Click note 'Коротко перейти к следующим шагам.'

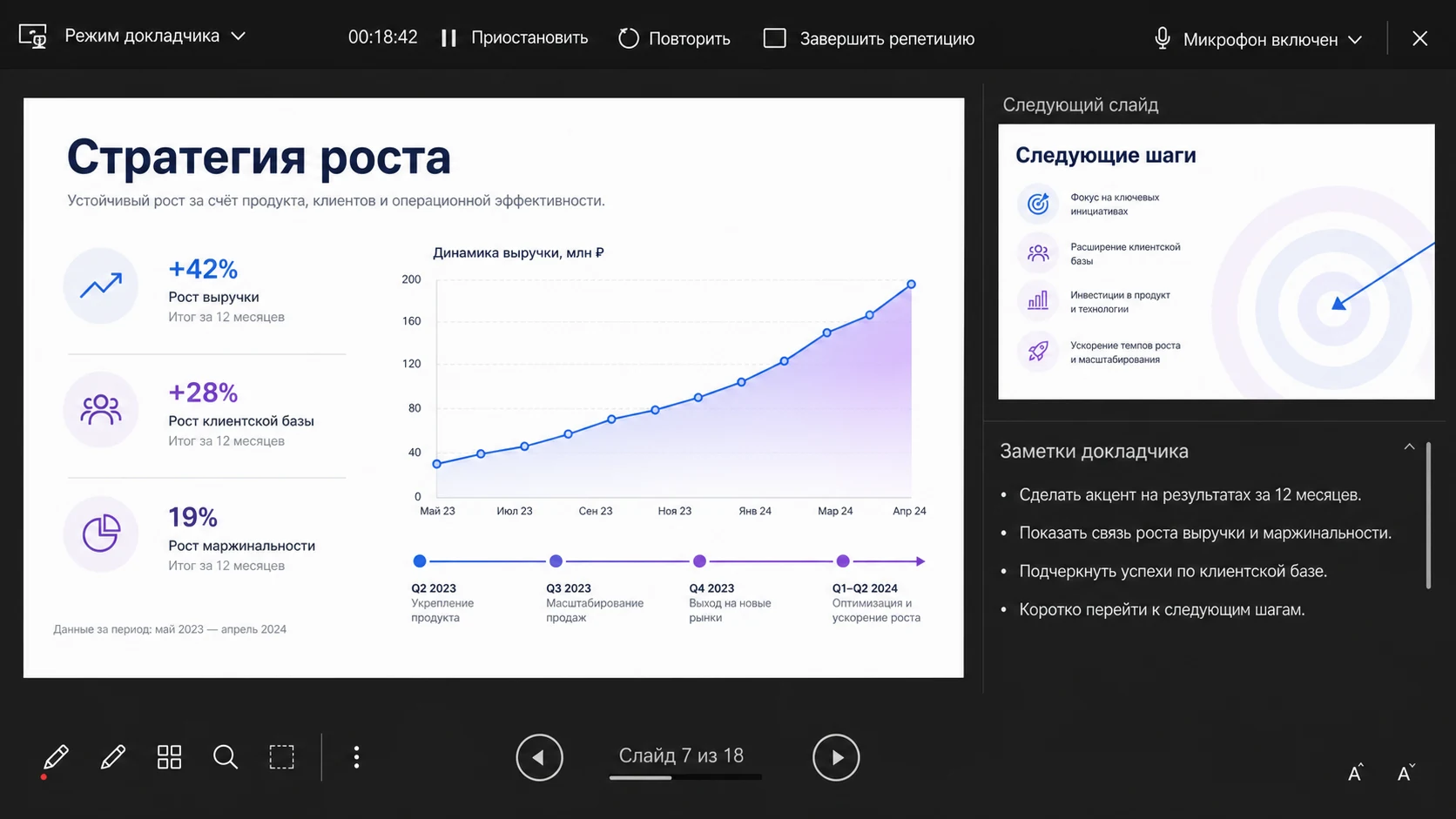pos(1162,609)
